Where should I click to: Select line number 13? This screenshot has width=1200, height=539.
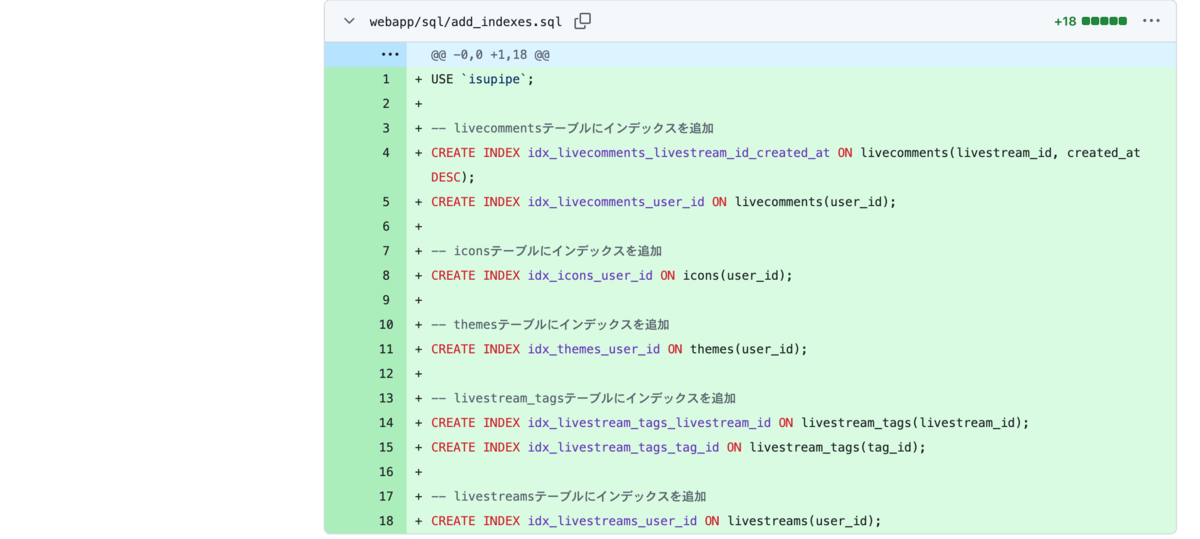(386, 398)
